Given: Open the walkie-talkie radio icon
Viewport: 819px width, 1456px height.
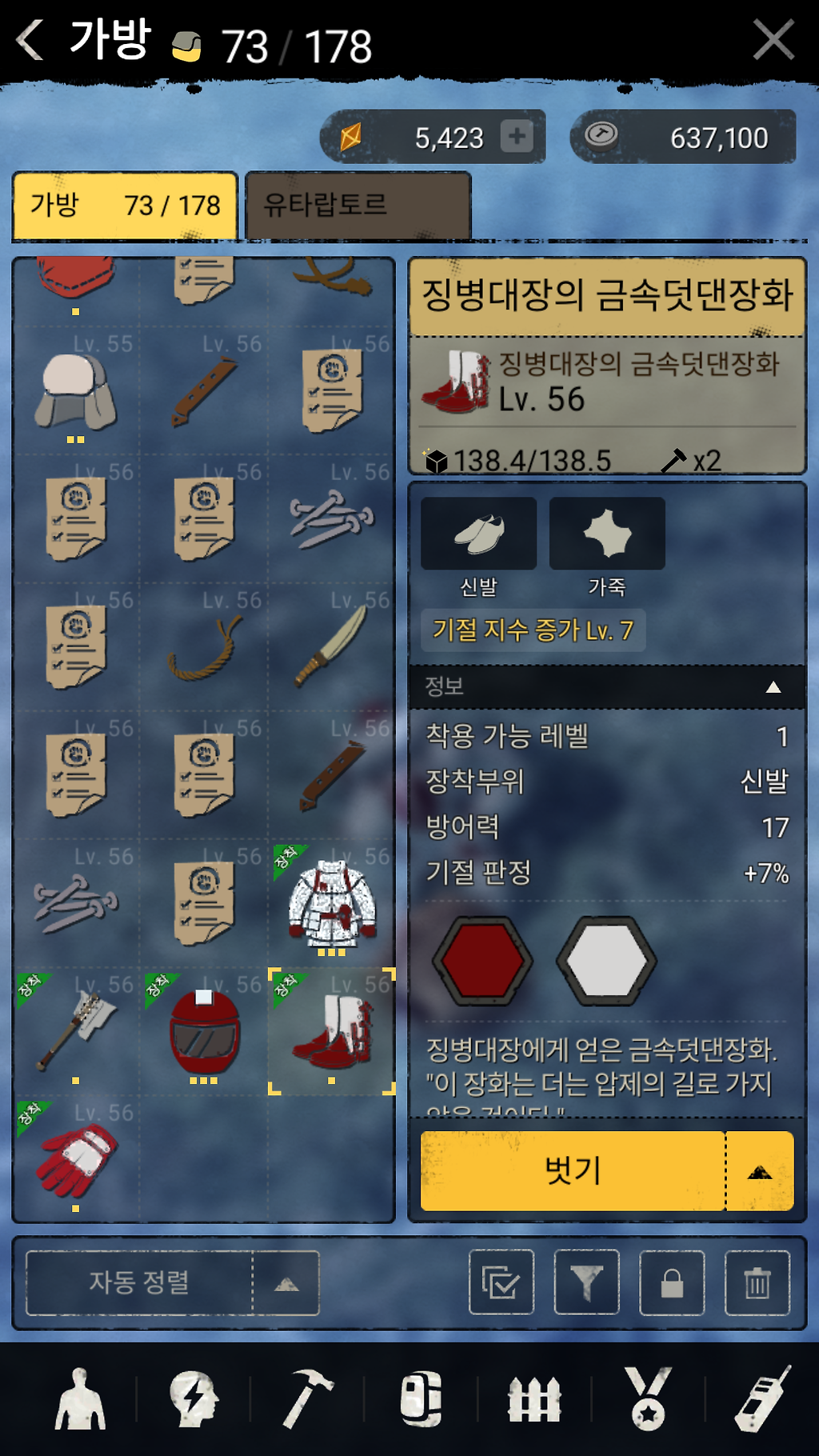Looking at the screenshot, I should (762, 1399).
